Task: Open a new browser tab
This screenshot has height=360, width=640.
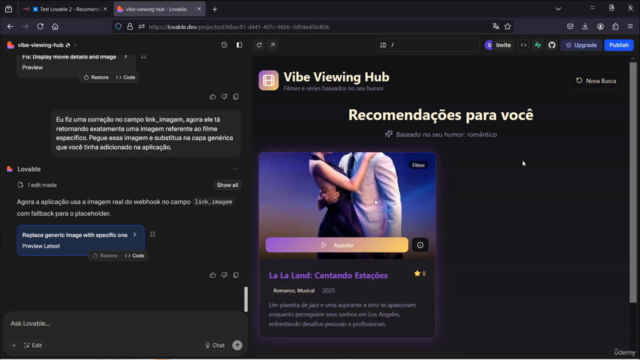Action: pyautogui.click(x=215, y=9)
